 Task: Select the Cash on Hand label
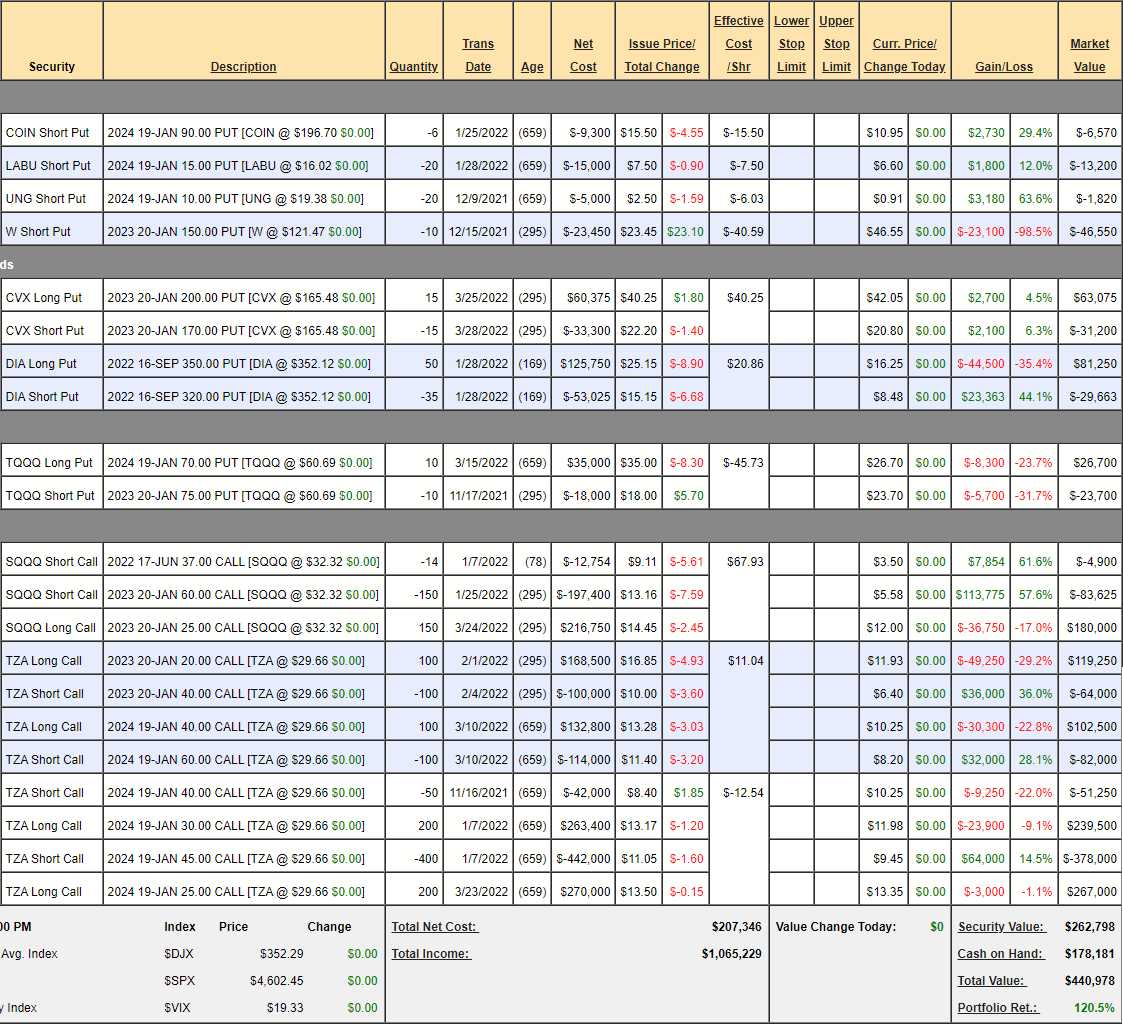pyautogui.click(x=1000, y=954)
